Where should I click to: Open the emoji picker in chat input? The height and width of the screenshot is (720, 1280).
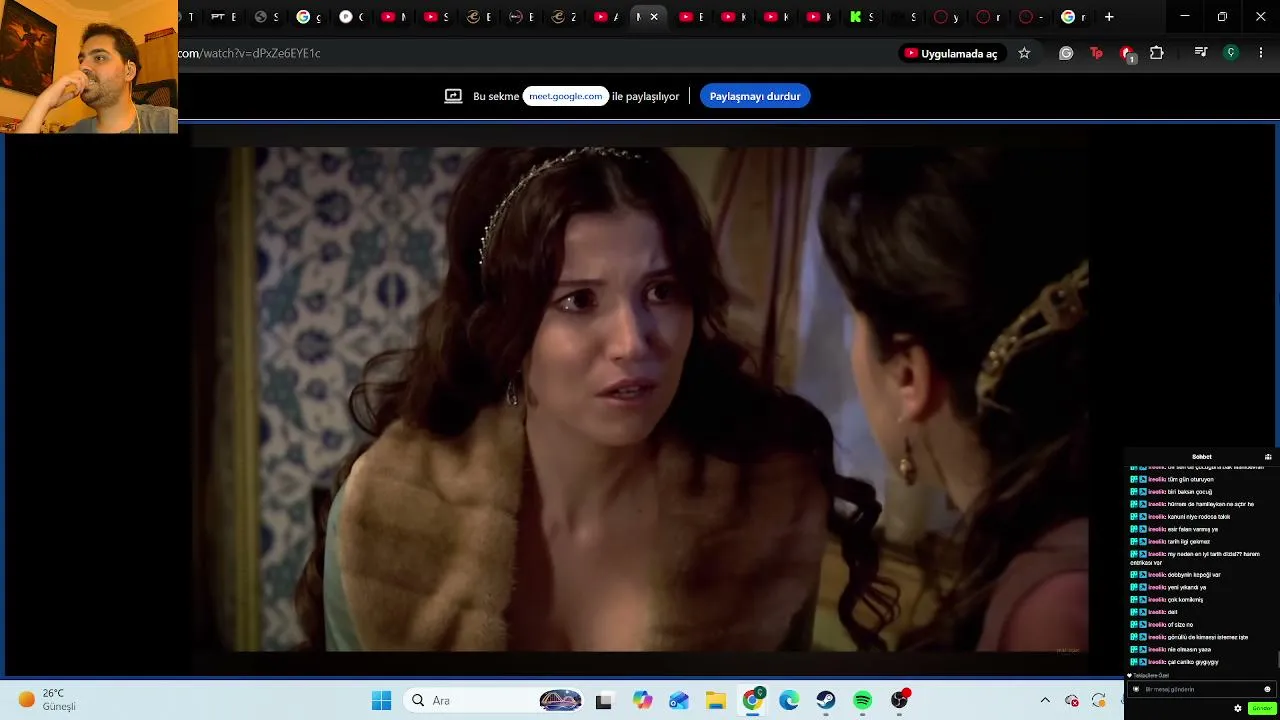[x=1267, y=689]
